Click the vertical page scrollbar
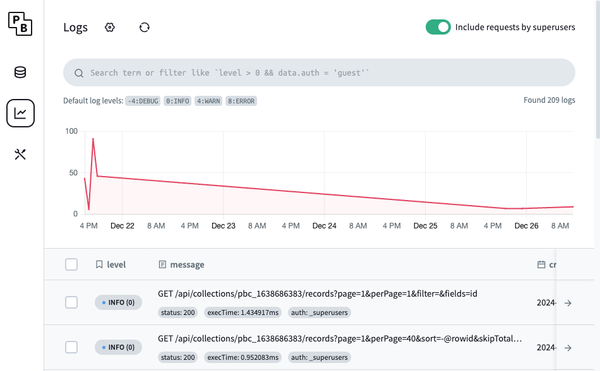This screenshot has height=371, width=600. click(597, 69)
